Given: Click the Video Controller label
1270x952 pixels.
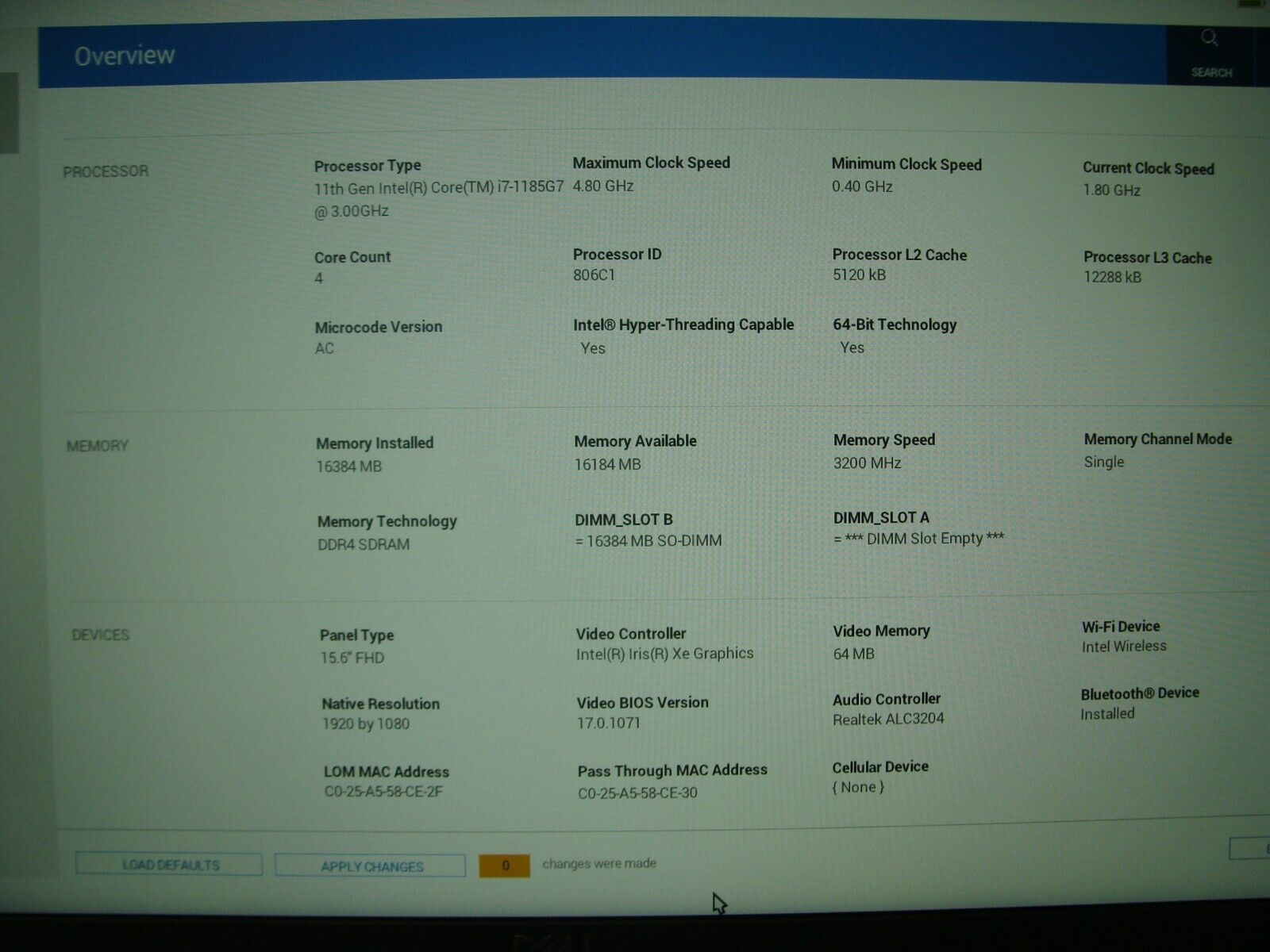Looking at the screenshot, I should click(631, 634).
